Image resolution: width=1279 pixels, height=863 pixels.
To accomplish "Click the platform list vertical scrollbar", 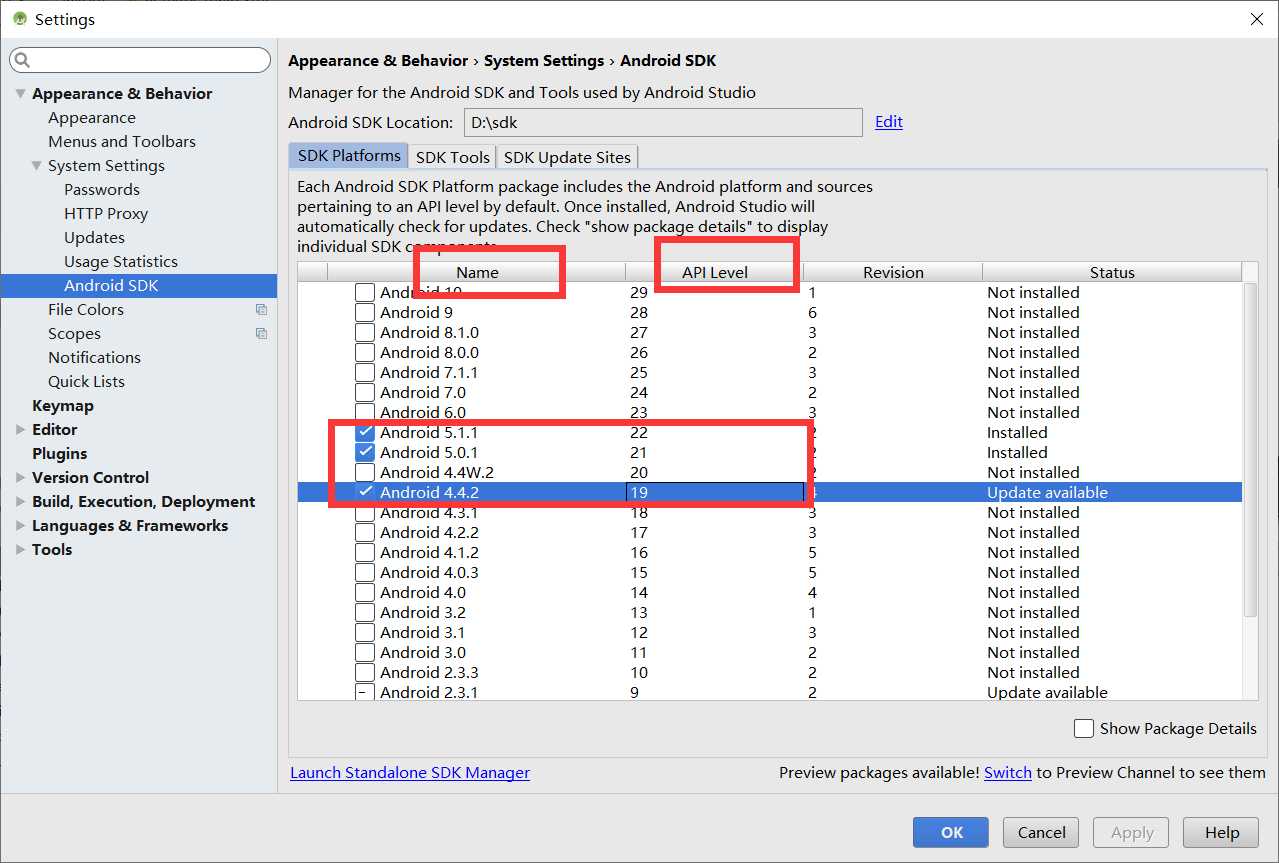I will 1250,450.
